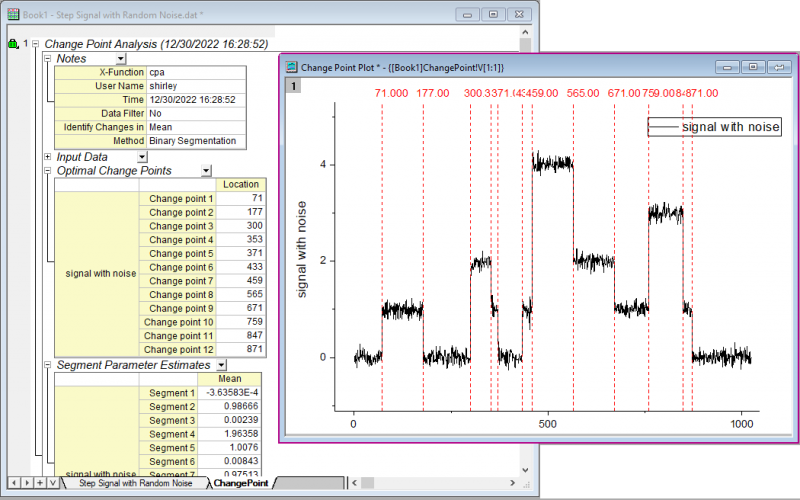
Task: Collapse the Notes section
Action: (x=48, y=59)
